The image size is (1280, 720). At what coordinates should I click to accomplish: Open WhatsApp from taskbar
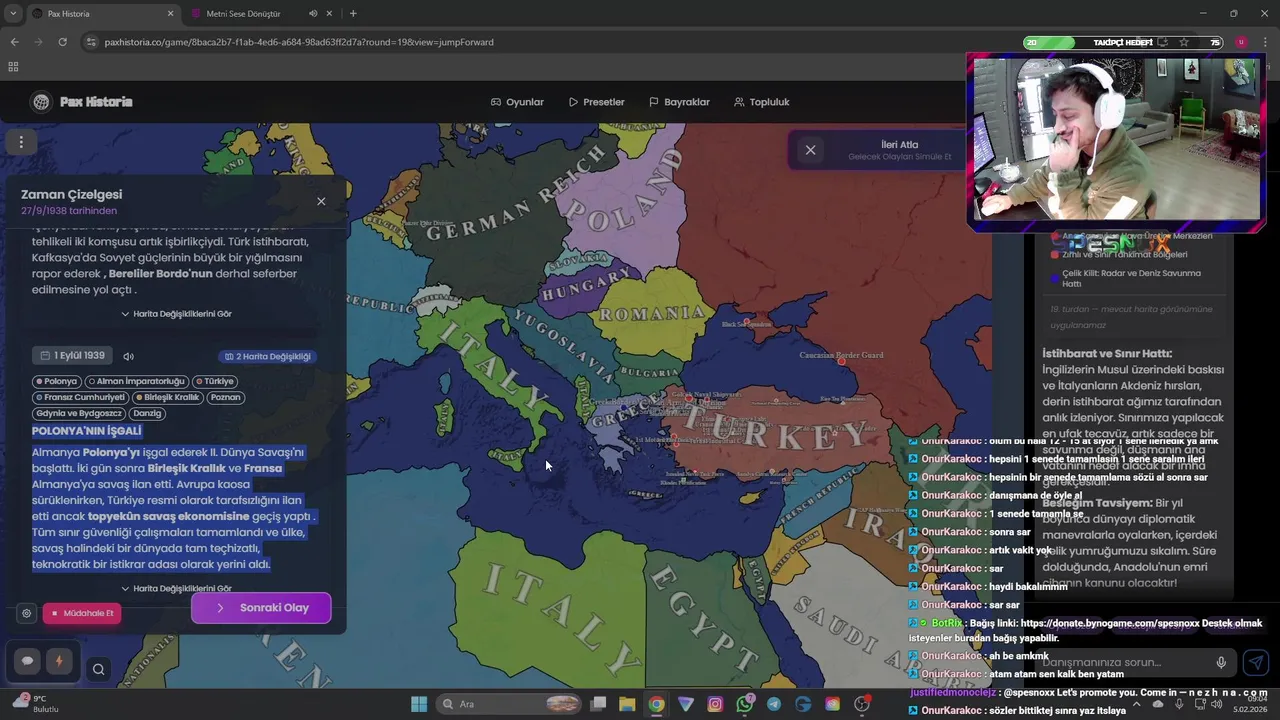(x=745, y=704)
